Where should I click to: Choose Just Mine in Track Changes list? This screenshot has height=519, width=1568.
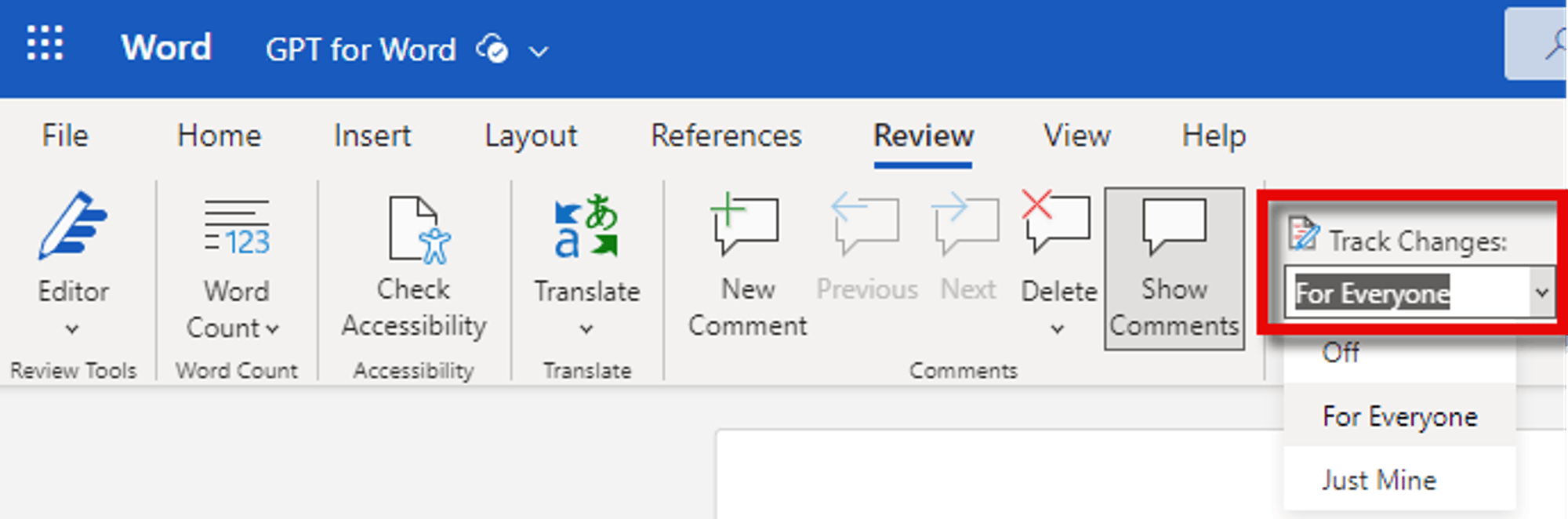1399,479
